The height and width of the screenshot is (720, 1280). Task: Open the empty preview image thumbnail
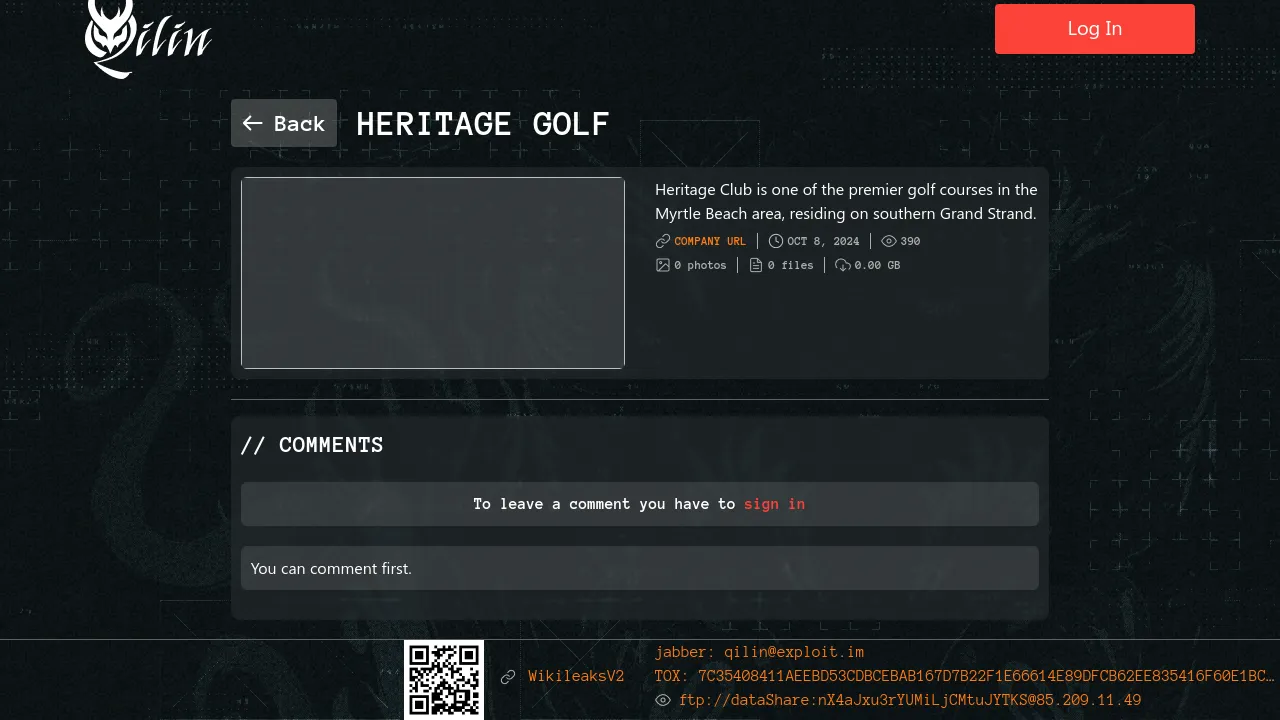[x=433, y=273]
